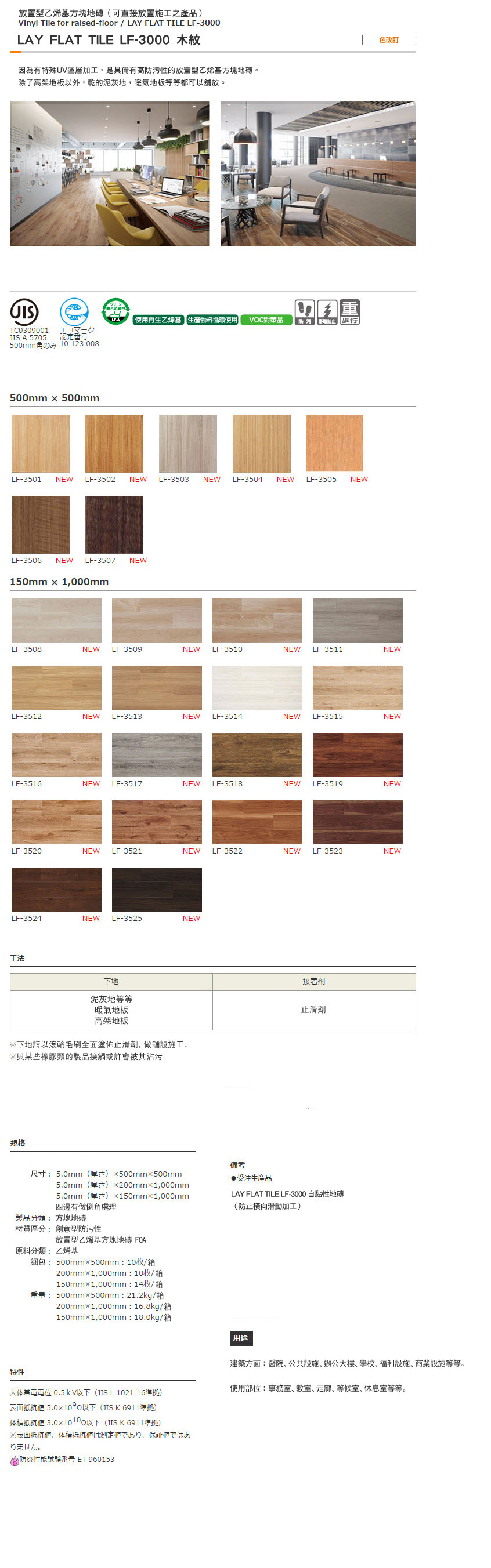Select the LF-3521 plank swatch
Viewport: 491px width, 1568px height.
[157, 822]
